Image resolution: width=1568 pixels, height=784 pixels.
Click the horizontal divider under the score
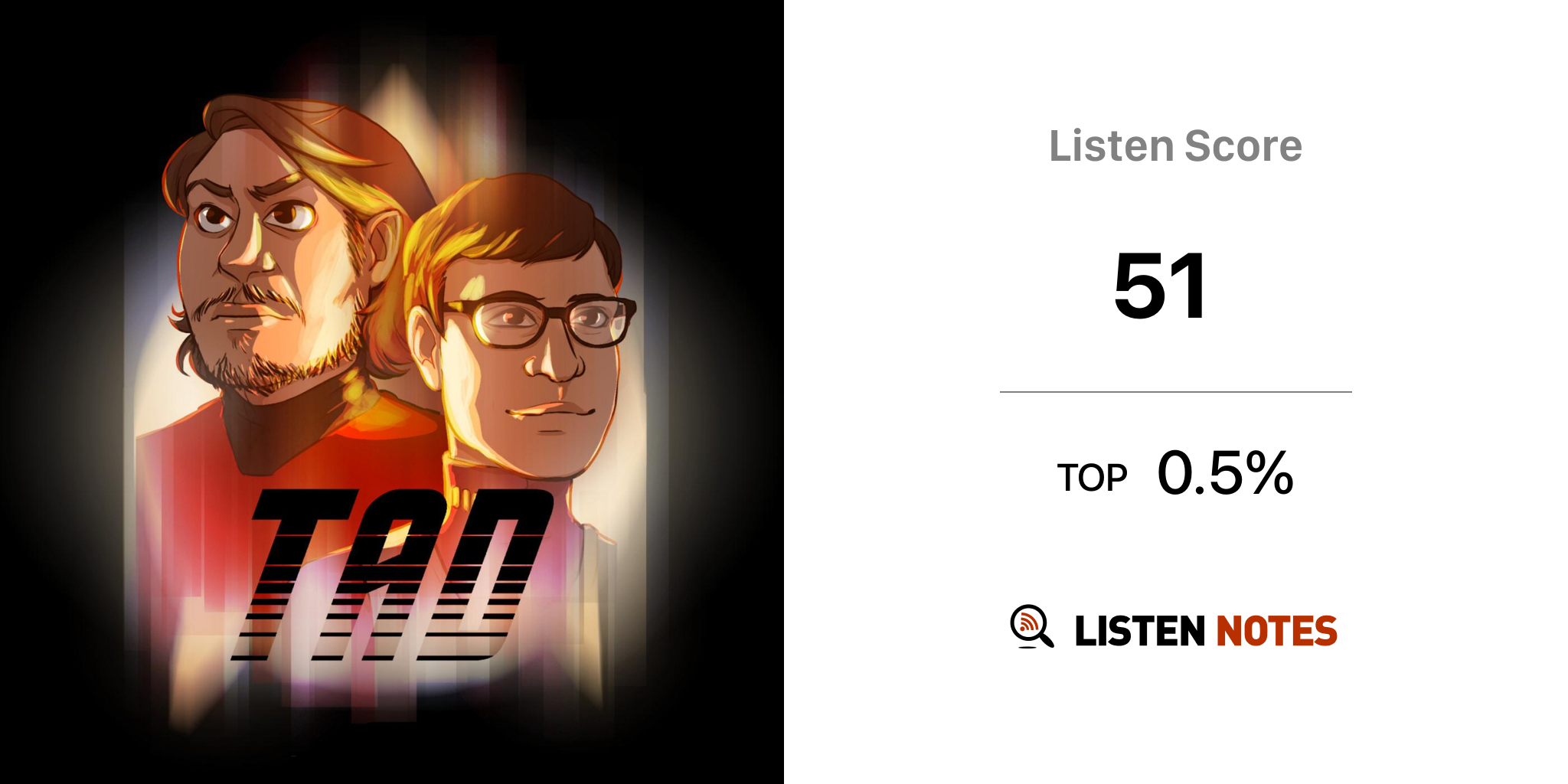(1176, 392)
